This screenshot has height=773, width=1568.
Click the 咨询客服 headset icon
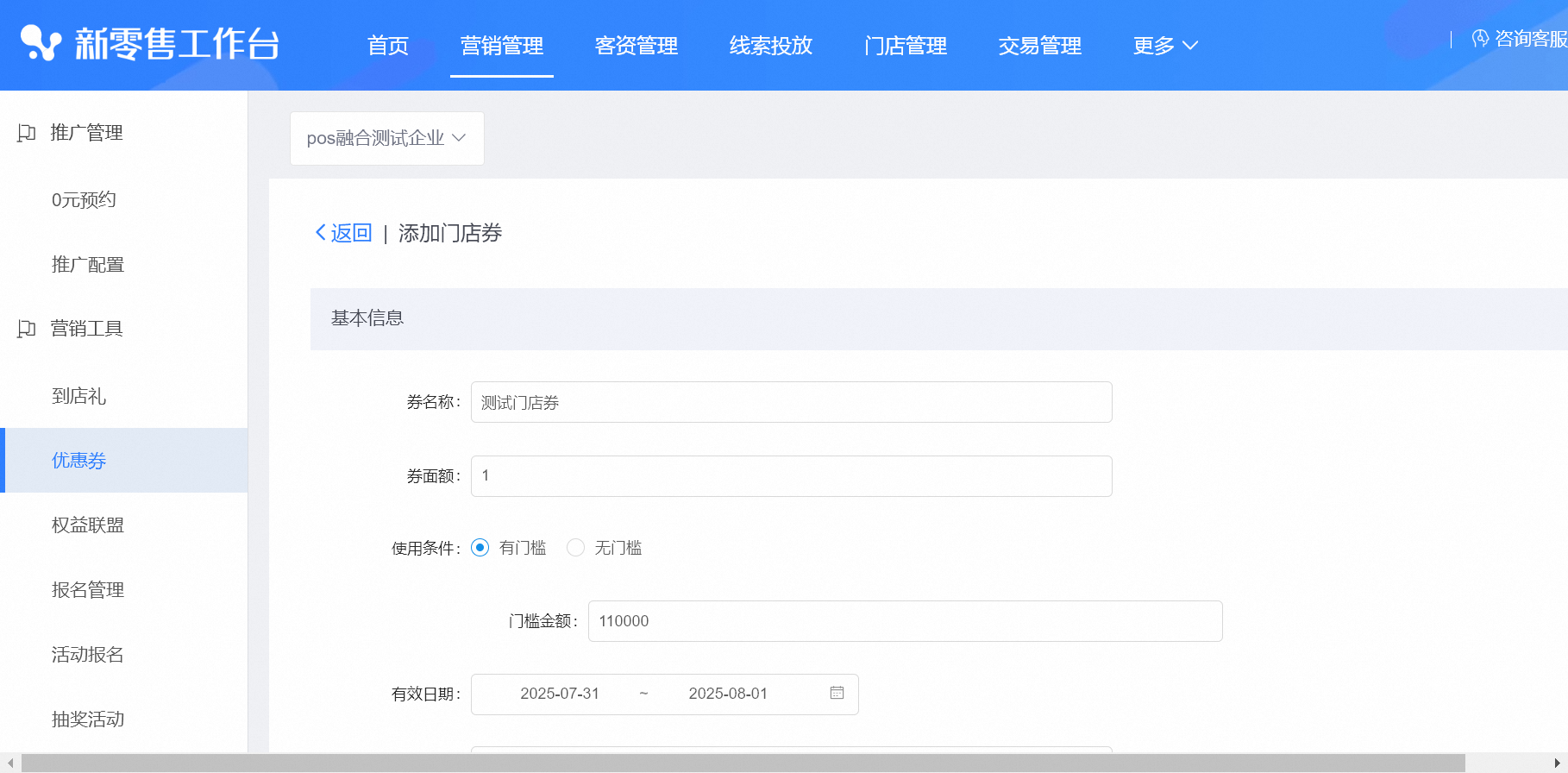point(1480,39)
